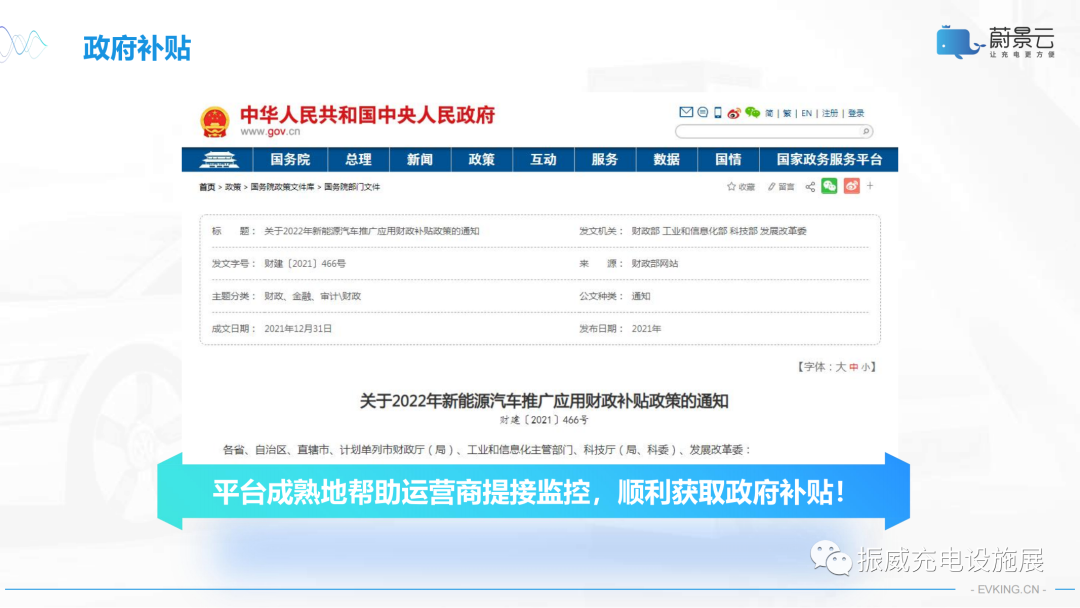Expand more share options via the plus sign
Image resolution: width=1080 pixels, height=608 pixels.
click(870, 186)
